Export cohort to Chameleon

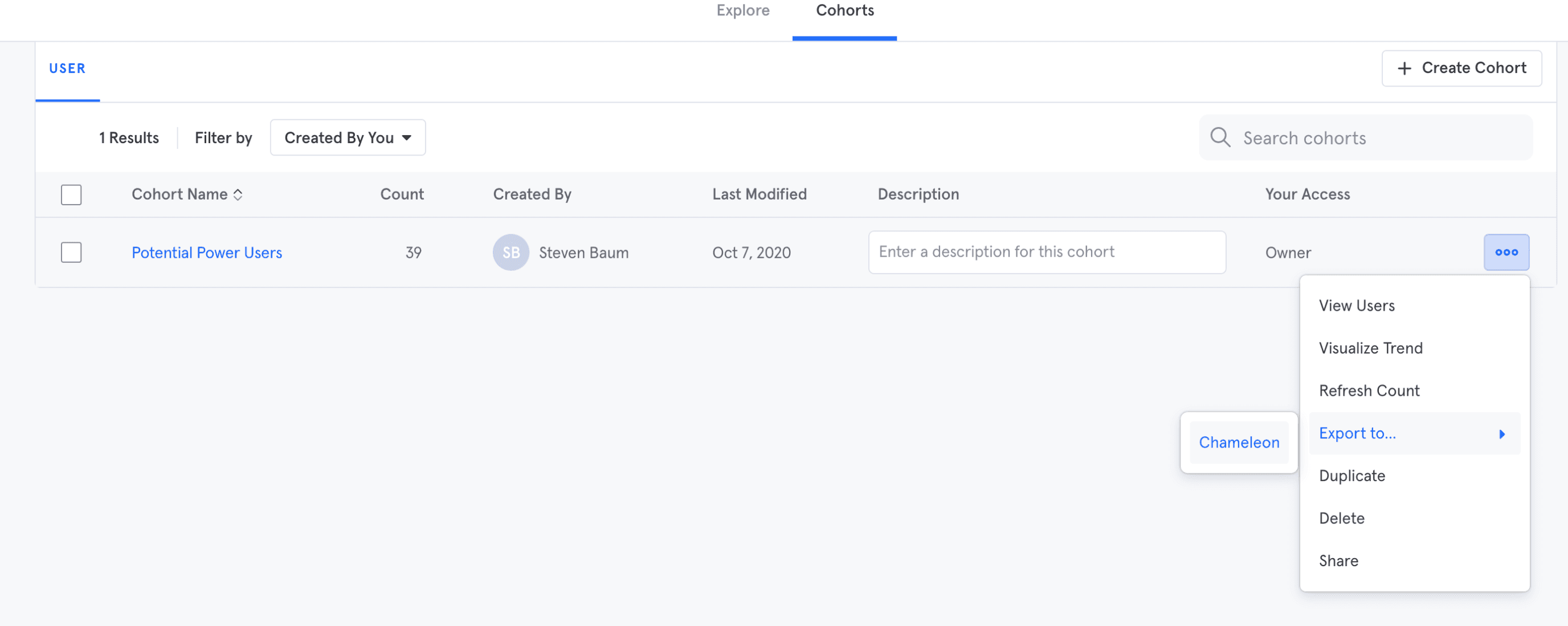[x=1239, y=443]
